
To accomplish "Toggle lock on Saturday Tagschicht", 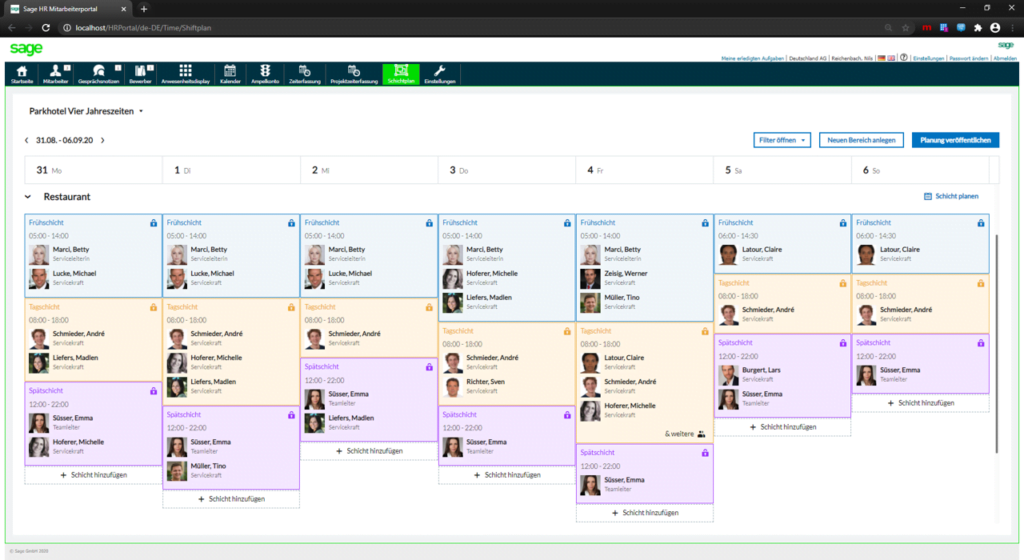I will click(x=842, y=283).
